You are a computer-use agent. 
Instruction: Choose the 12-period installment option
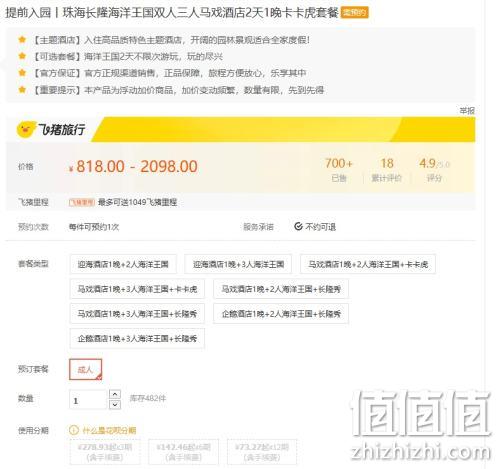pyautogui.click(x=262, y=452)
